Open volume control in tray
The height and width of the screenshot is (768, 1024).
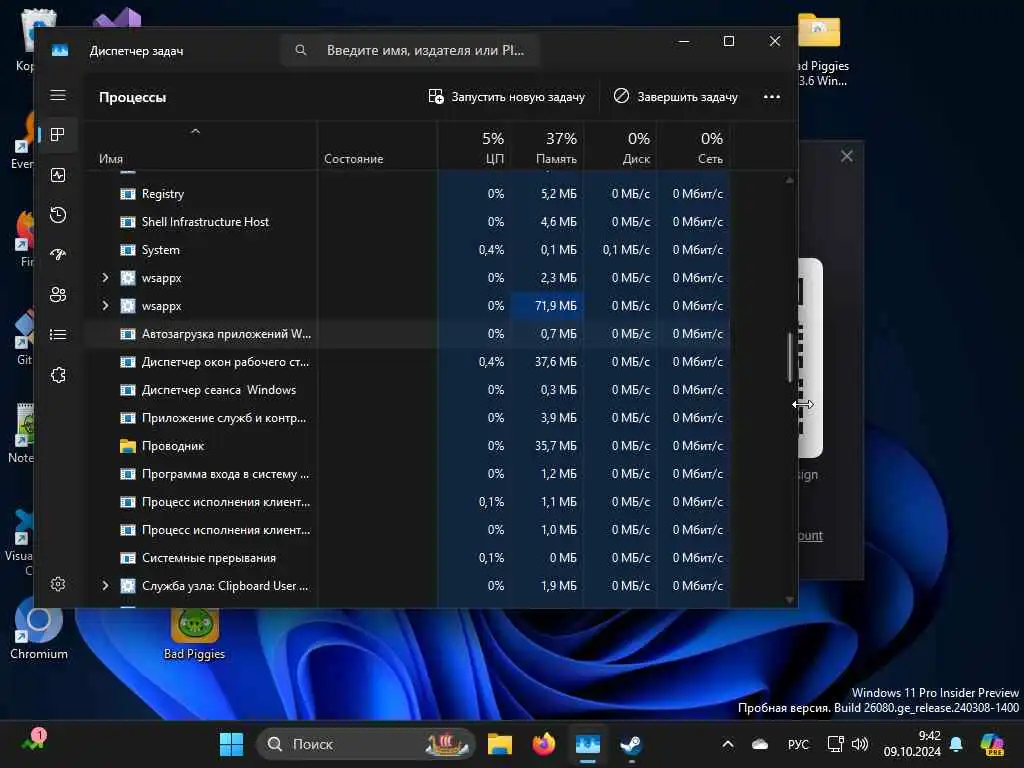(860, 744)
